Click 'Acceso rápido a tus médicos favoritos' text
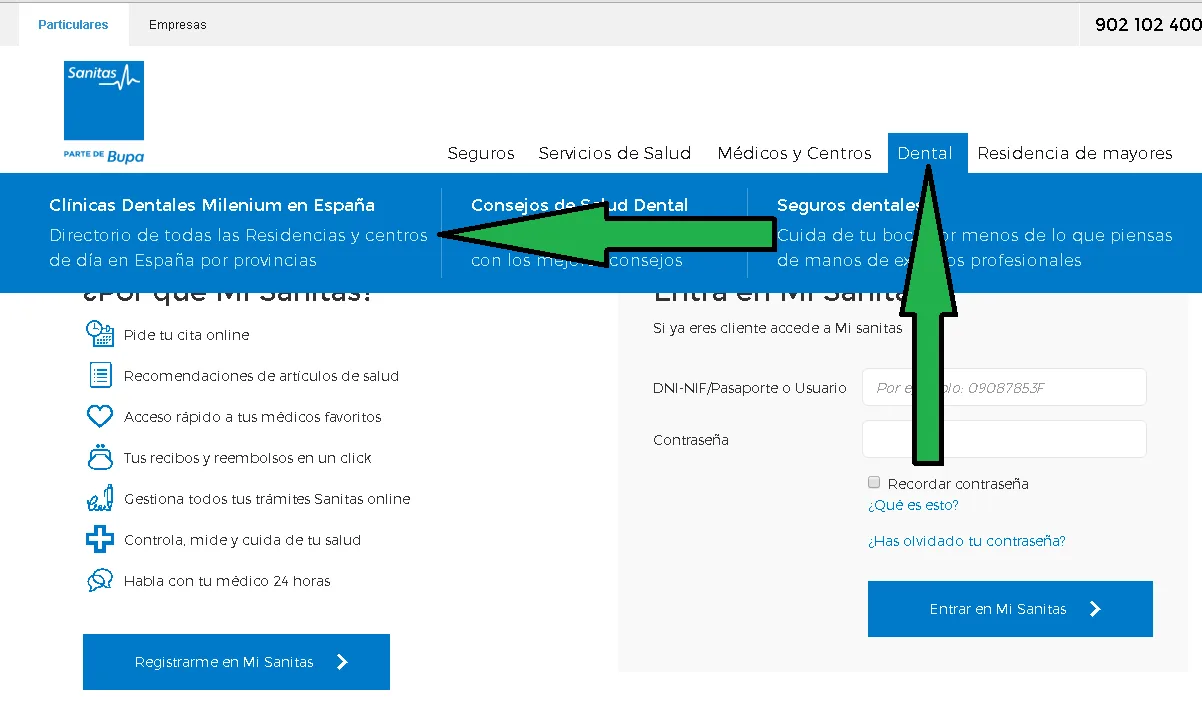This screenshot has height=705, width=1202. click(x=253, y=417)
